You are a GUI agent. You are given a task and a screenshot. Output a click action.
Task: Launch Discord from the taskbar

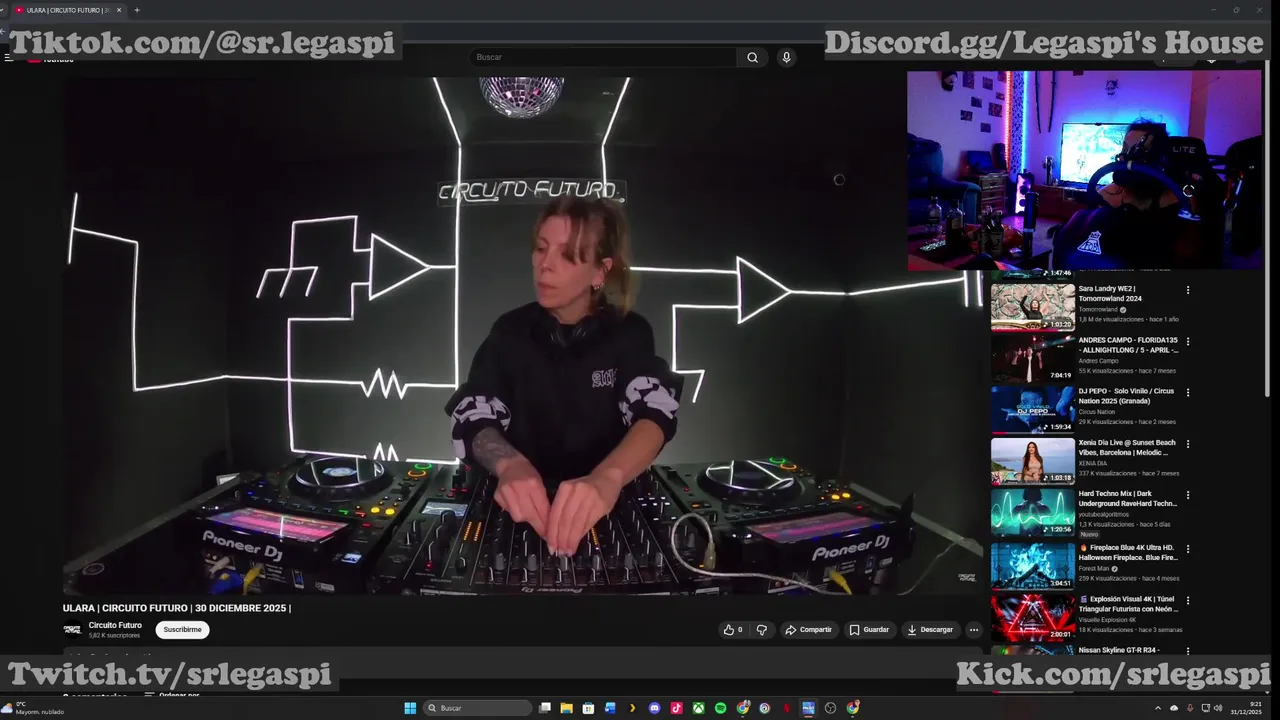click(655, 708)
